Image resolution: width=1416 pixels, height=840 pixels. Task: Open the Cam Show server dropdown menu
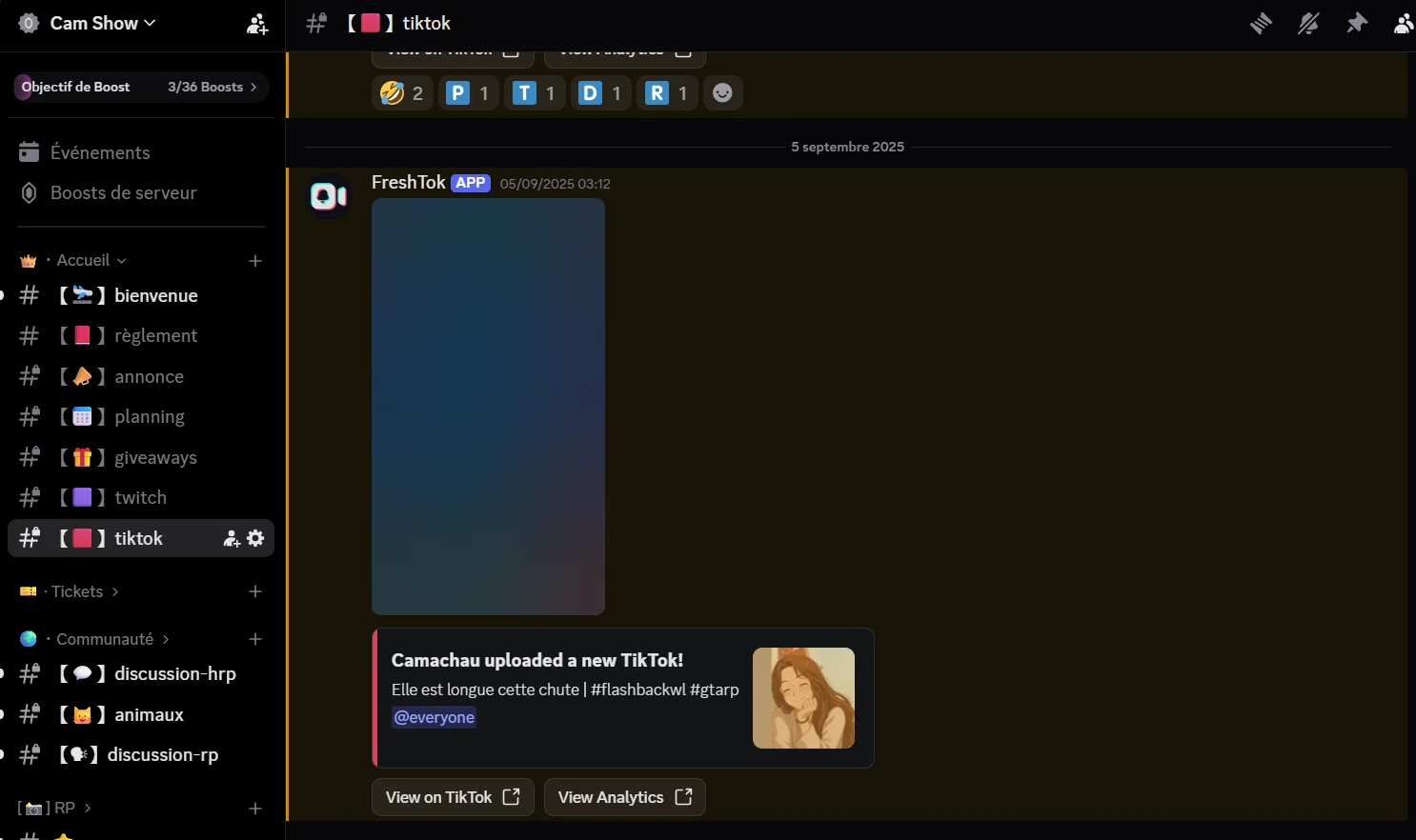(103, 23)
